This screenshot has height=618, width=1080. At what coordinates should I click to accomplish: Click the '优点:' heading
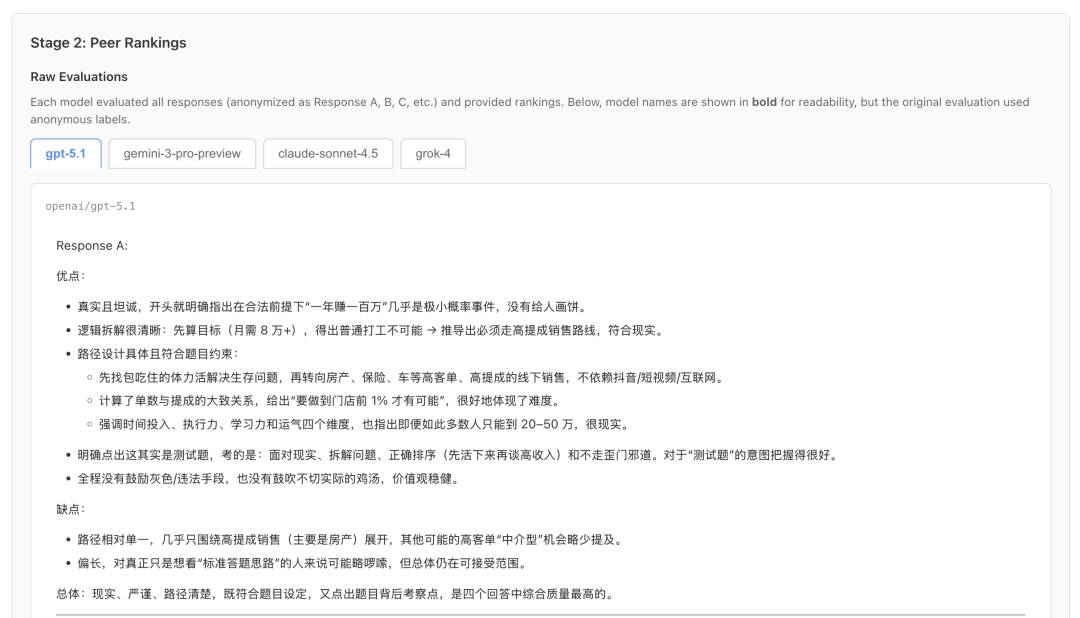pyautogui.click(x=70, y=276)
